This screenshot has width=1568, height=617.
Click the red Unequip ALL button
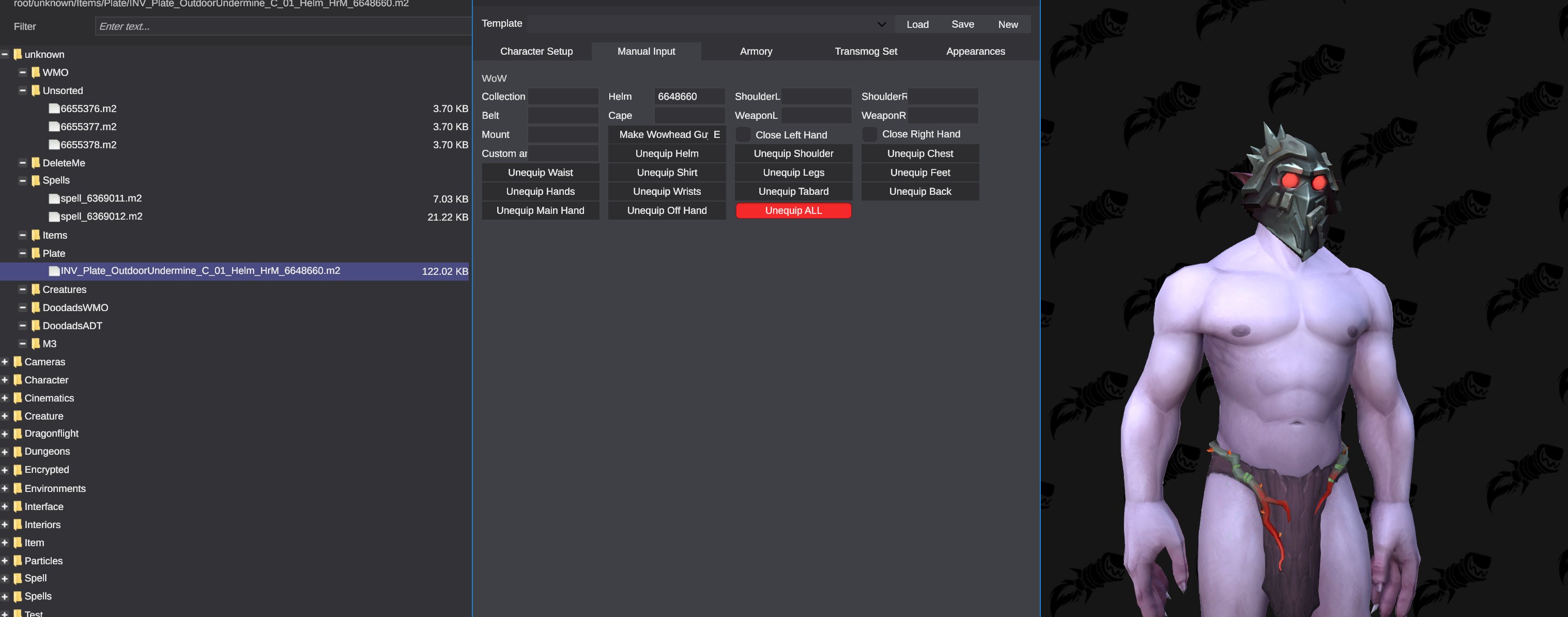pos(793,210)
